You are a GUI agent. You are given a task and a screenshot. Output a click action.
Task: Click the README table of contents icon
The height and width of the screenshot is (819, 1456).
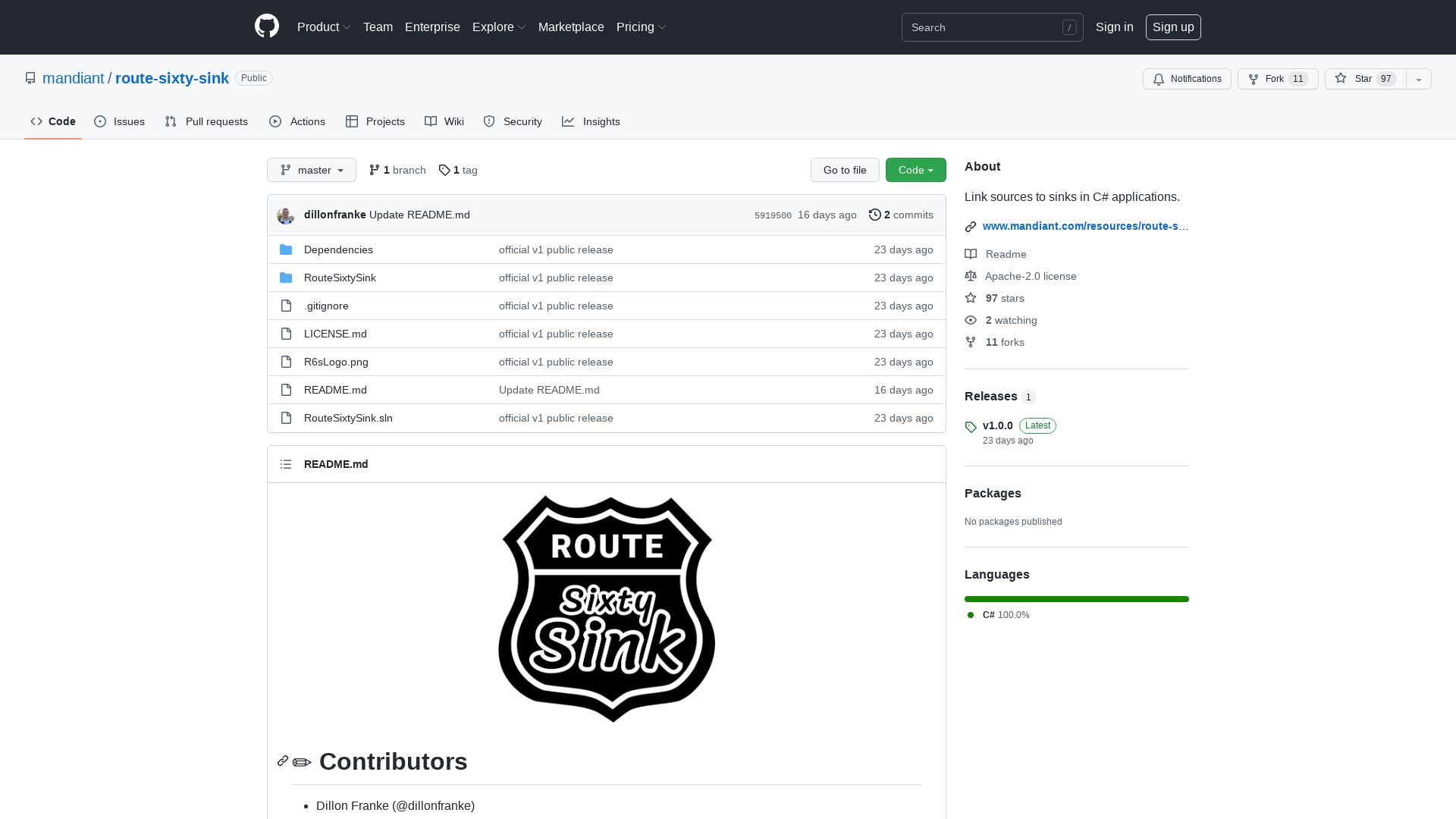pyautogui.click(x=286, y=463)
